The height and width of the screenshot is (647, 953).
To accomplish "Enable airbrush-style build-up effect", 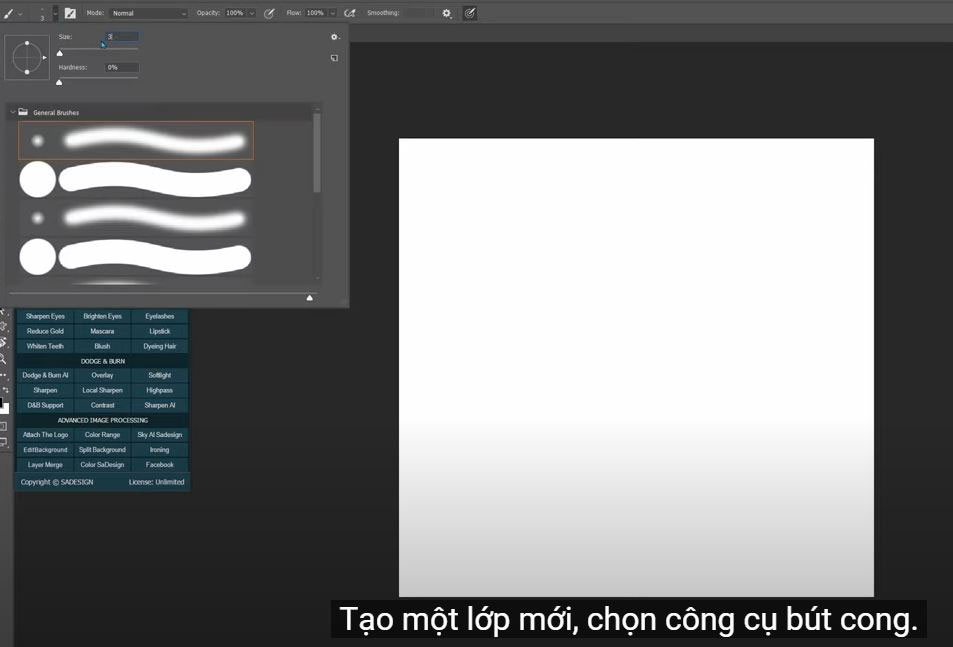I will pos(349,13).
